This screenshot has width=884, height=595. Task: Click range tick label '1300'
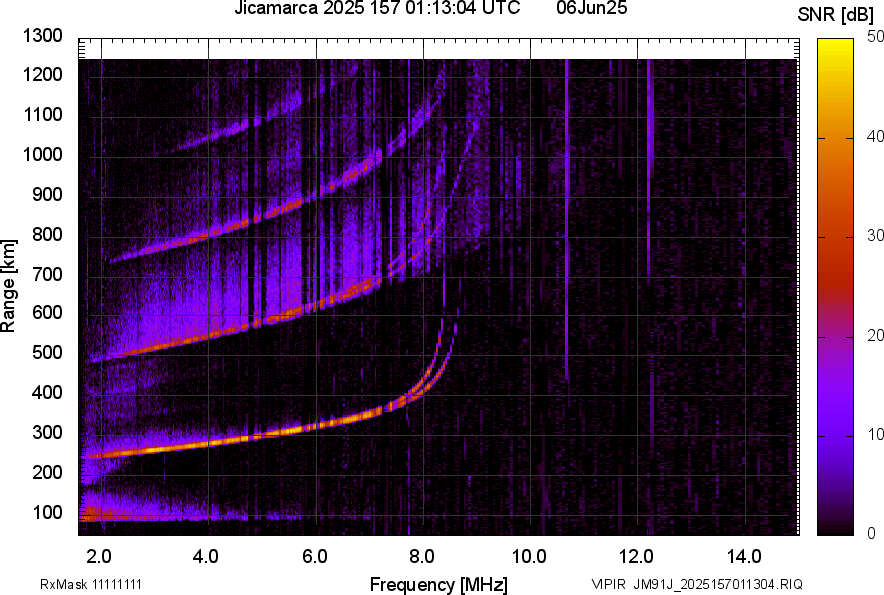(x=42, y=36)
